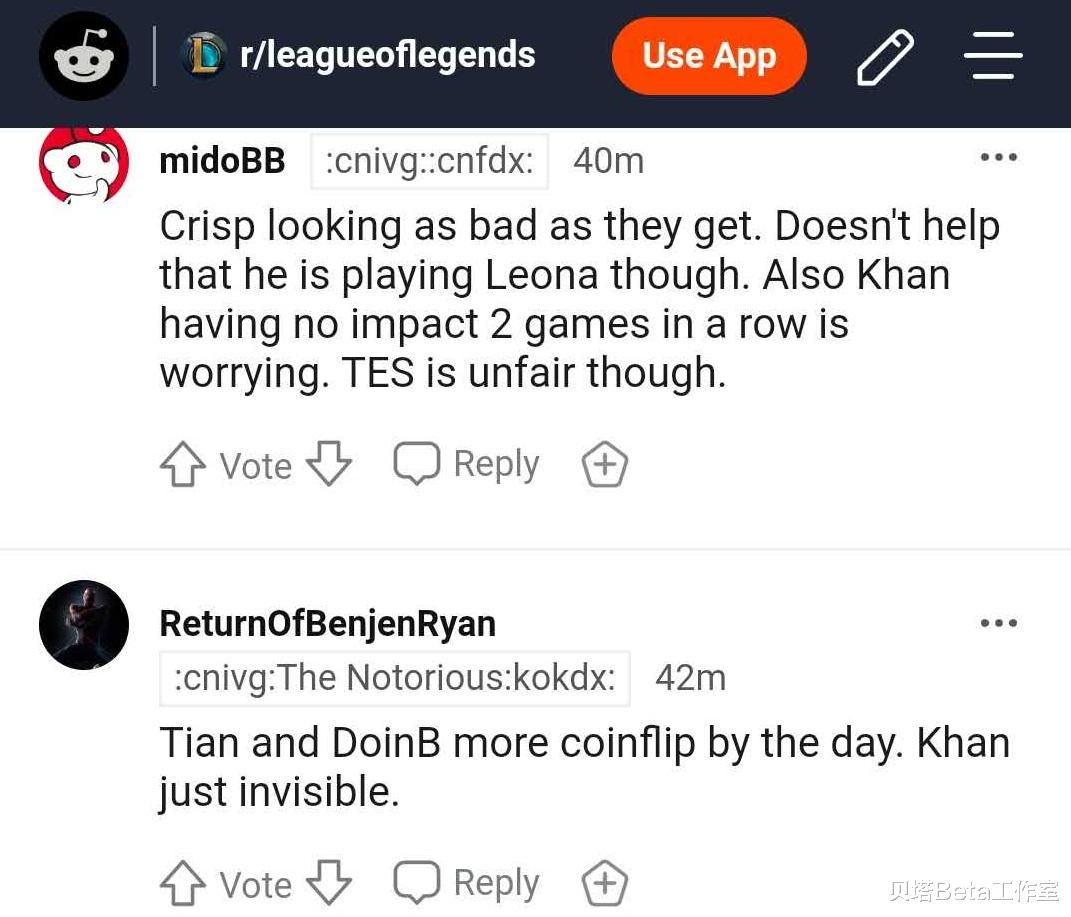Open the r/leagueoflegends community link
Image resolution: width=1071 pixels, height=917 pixels.
[388, 56]
